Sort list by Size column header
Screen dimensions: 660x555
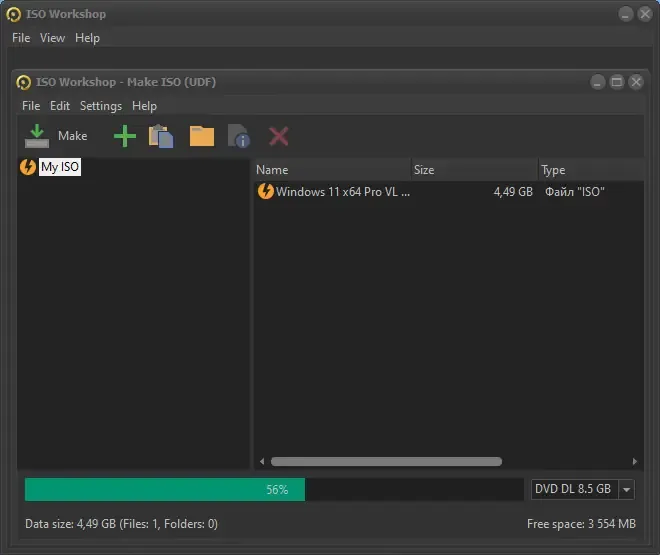pos(475,170)
